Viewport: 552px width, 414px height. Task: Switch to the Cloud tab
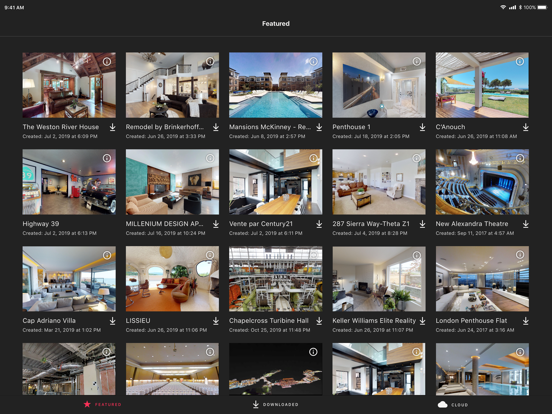tap(453, 404)
